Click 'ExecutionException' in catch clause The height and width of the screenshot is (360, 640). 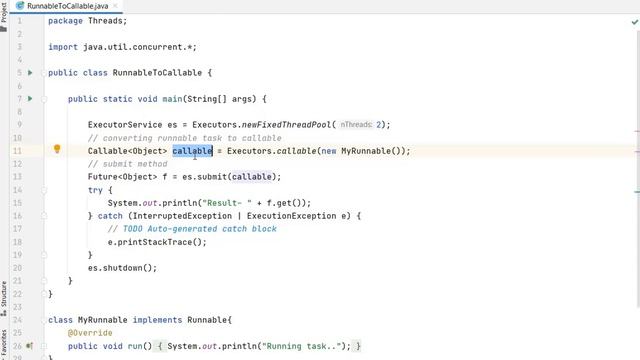pos(291,216)
